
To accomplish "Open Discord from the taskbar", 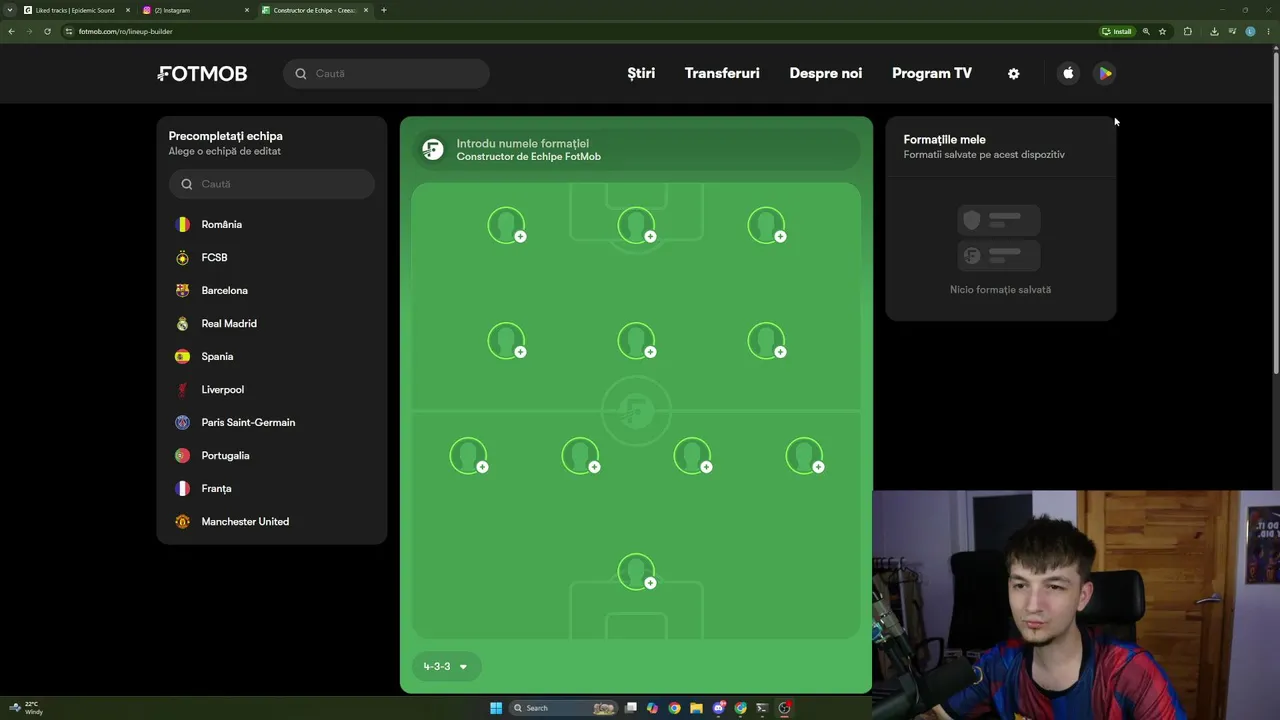I will tap(718, 708).
